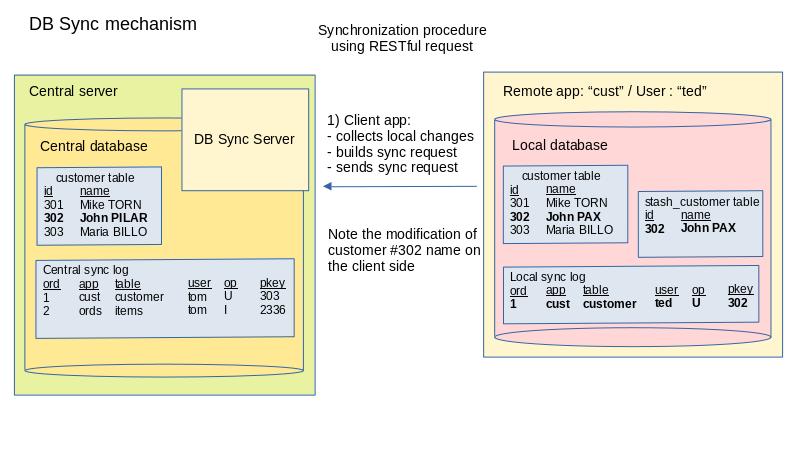Click the 'Central sync log' title

(85, 269)
